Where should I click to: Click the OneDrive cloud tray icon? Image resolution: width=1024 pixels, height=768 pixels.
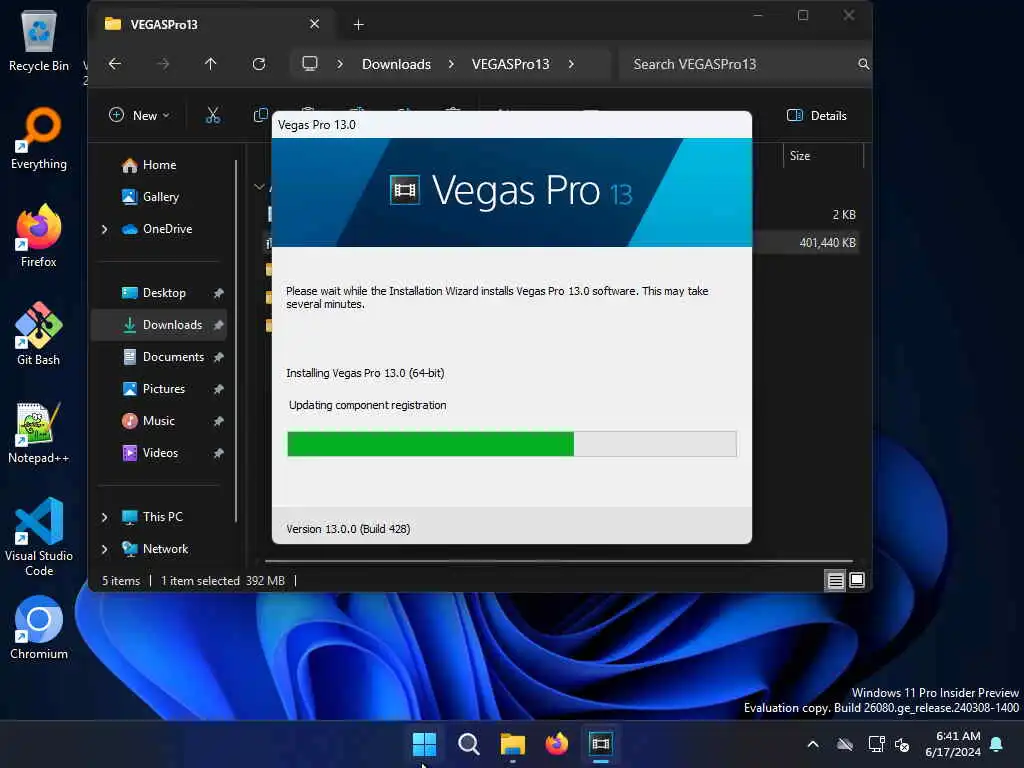[x=845, y=744]
